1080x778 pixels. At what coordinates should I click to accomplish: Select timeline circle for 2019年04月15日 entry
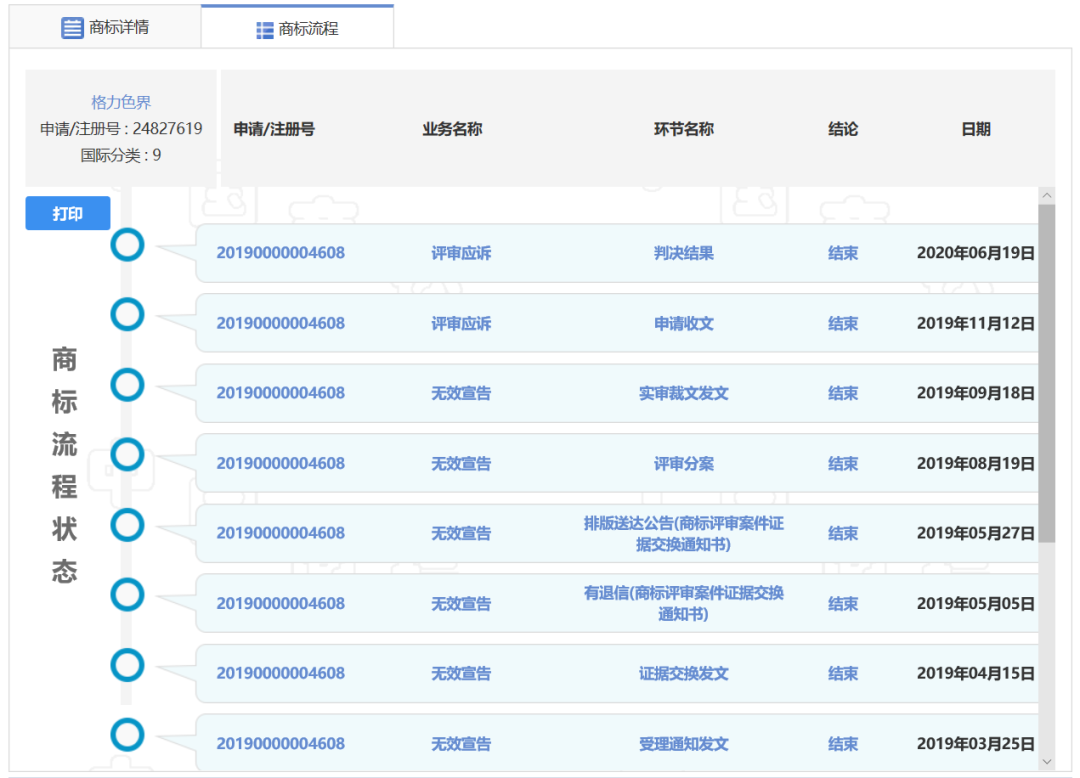(127, 665)
